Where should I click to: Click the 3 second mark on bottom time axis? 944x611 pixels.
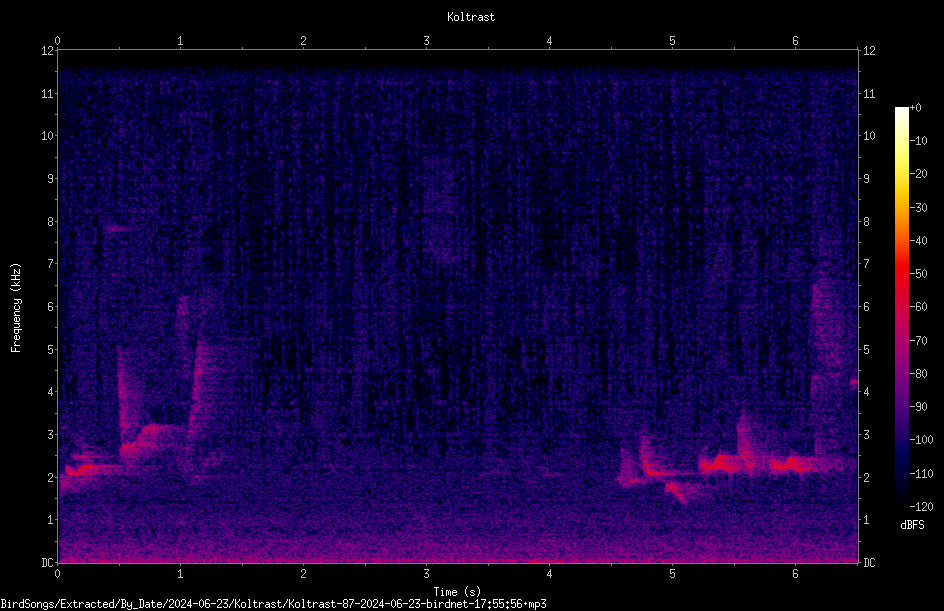tap(426, 574)
